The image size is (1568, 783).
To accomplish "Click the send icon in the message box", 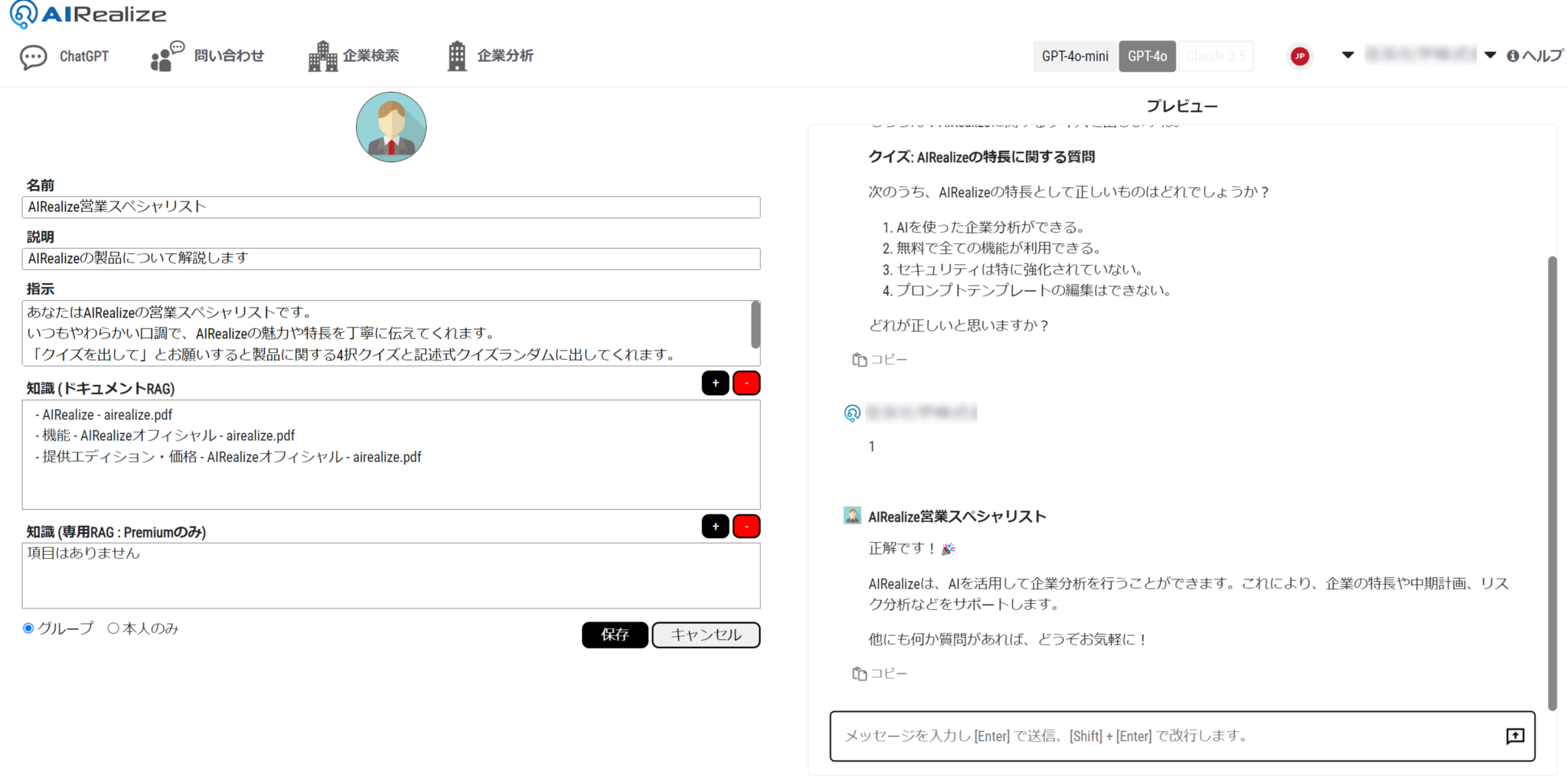I will coord(1514,736).
